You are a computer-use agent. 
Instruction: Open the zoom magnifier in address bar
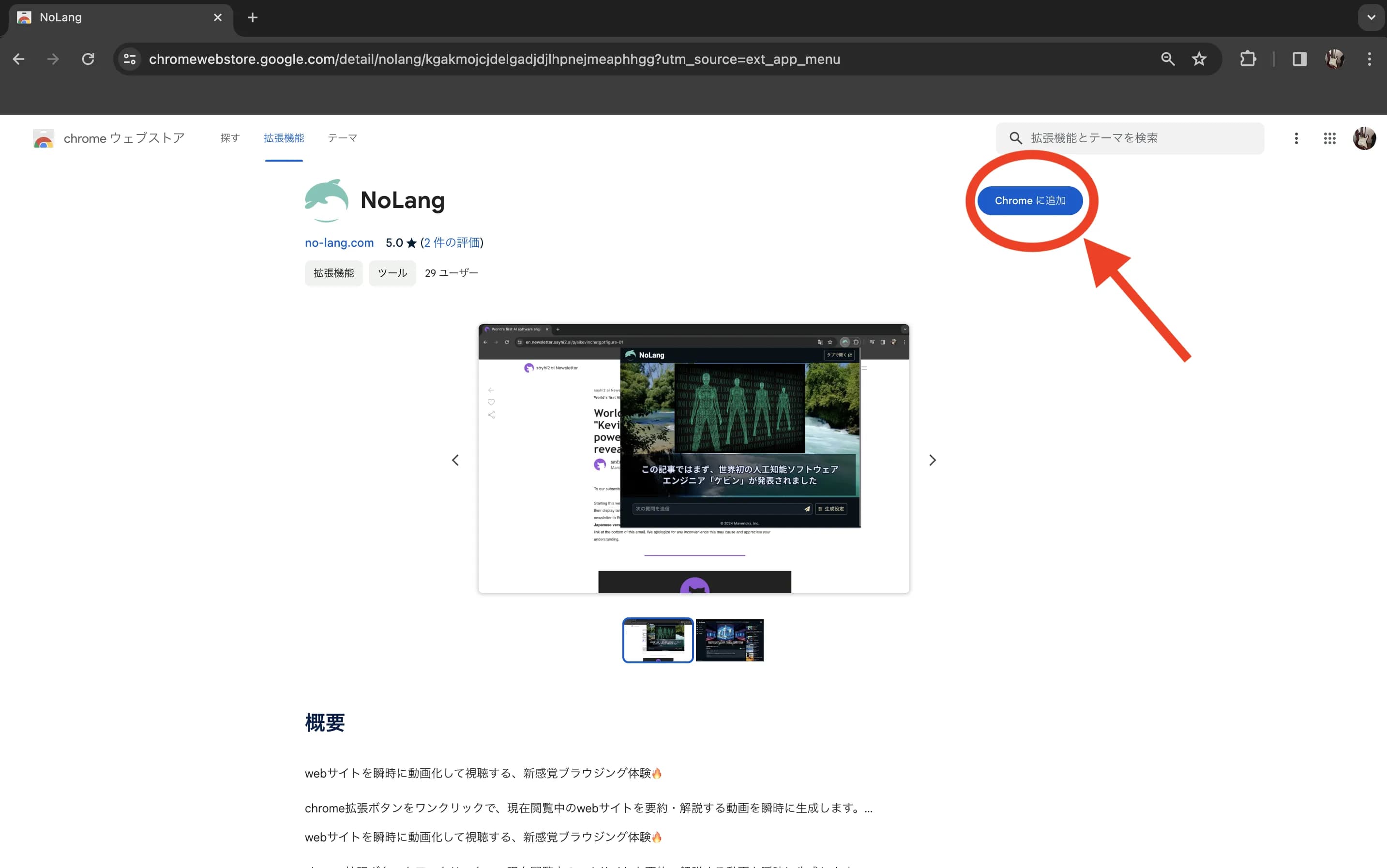1168,59
